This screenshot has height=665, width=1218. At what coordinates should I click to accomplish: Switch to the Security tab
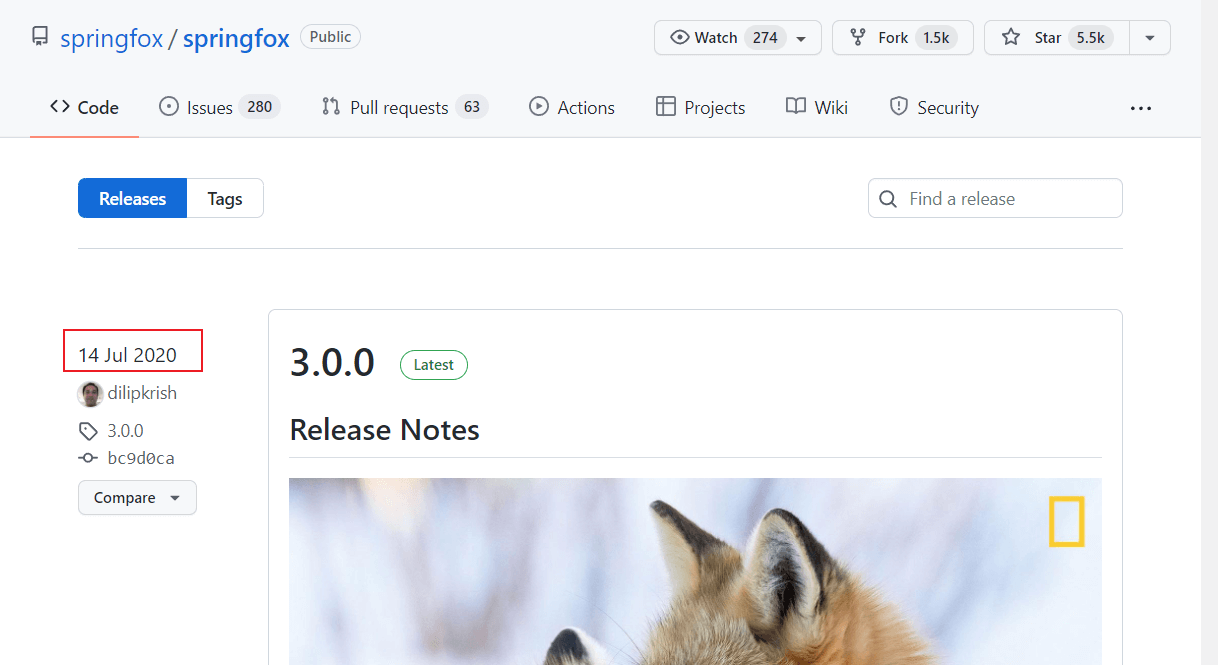pos(934,107)
